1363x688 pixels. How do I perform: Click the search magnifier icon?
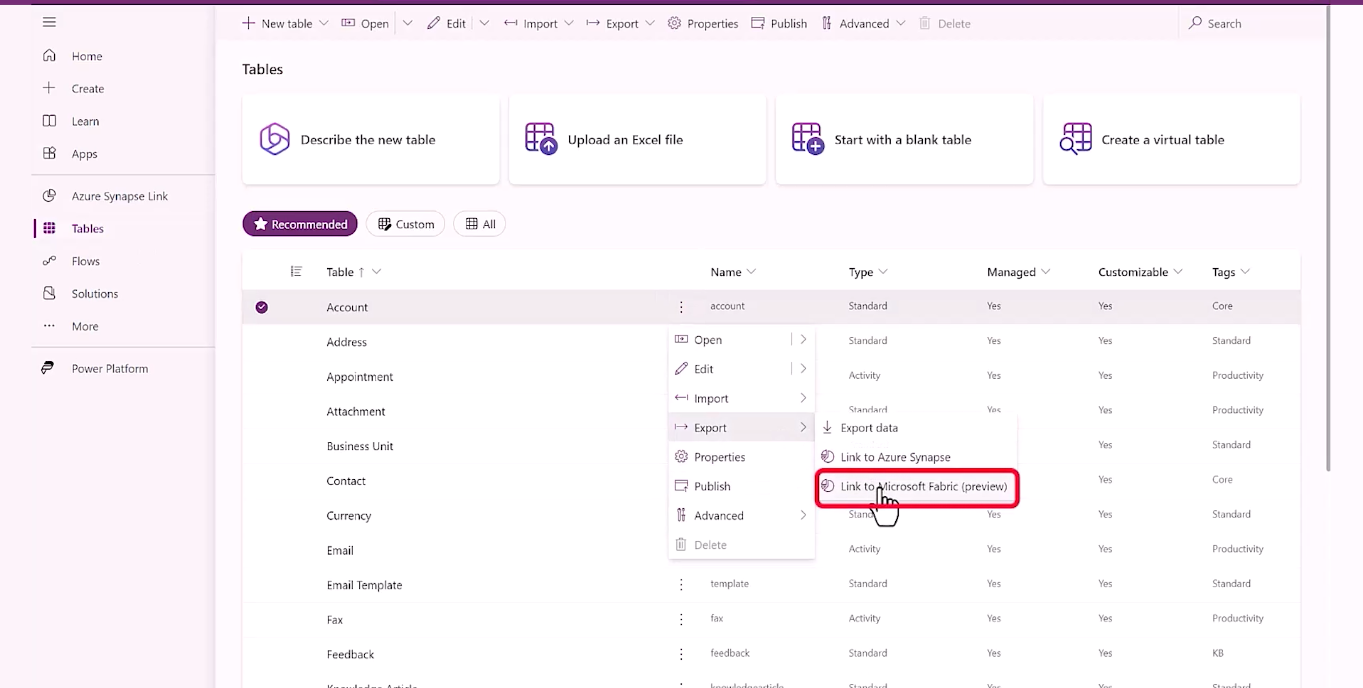pyautogui.click(x=1195, y=23)
